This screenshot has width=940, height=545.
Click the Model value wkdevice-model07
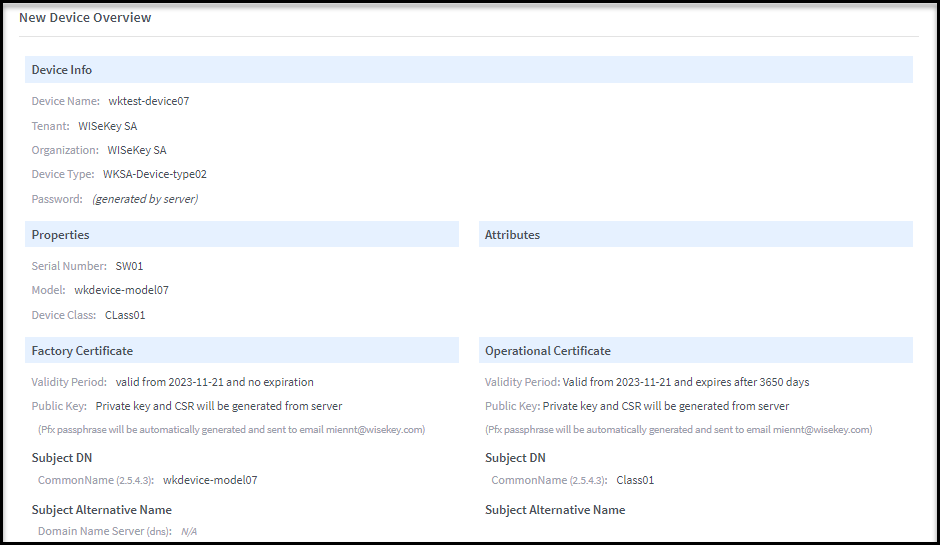121,290
